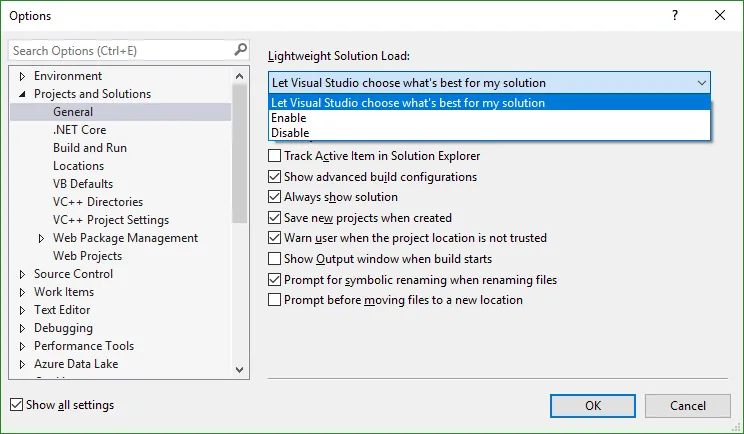The image size is (744, 434).
Task: Click the options tree scrollbar thumb
Action: pyautogui.click(x=240, y=154)
